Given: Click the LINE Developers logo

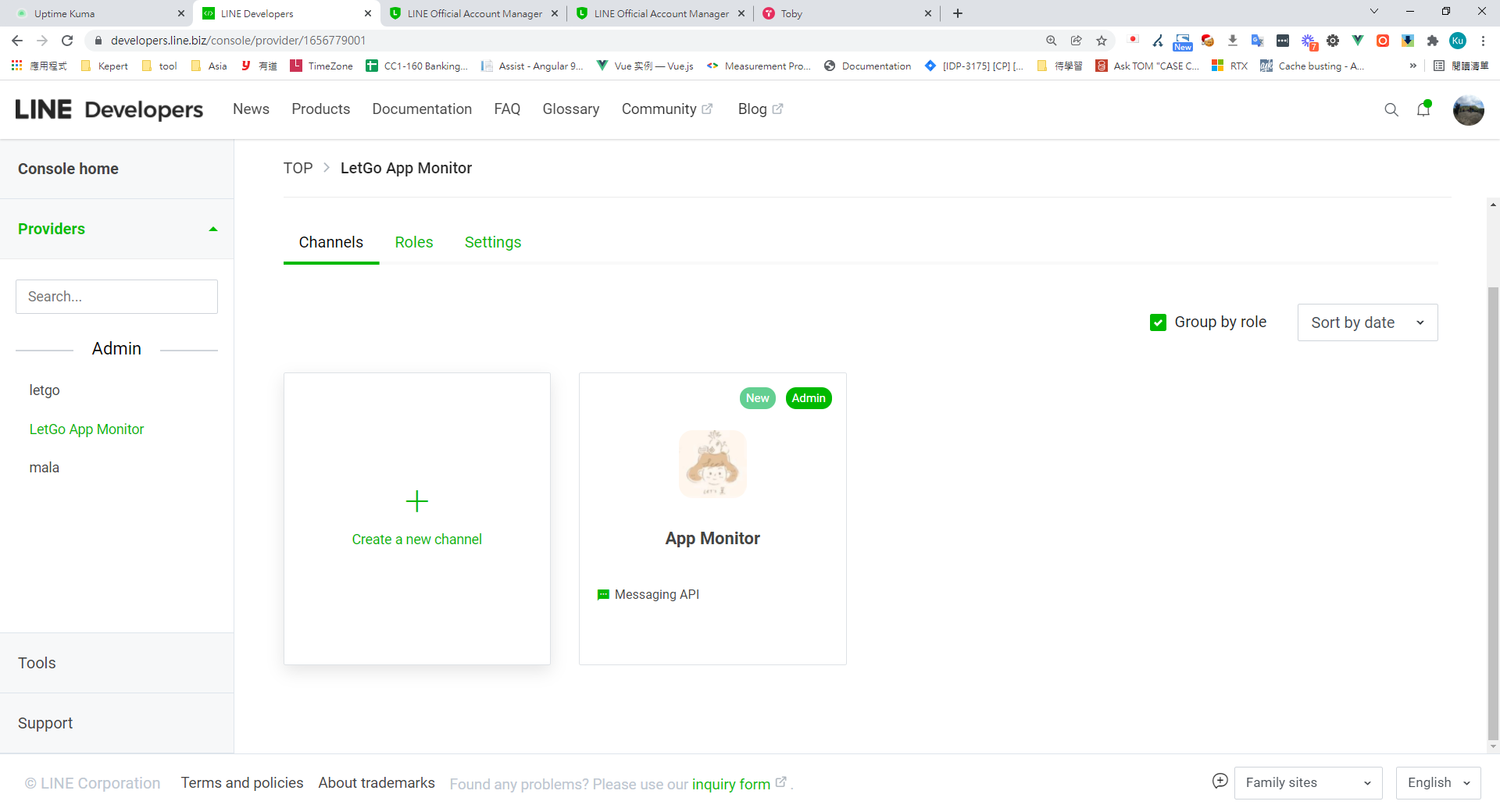Looking at the screenshot, I should point(109,109).
